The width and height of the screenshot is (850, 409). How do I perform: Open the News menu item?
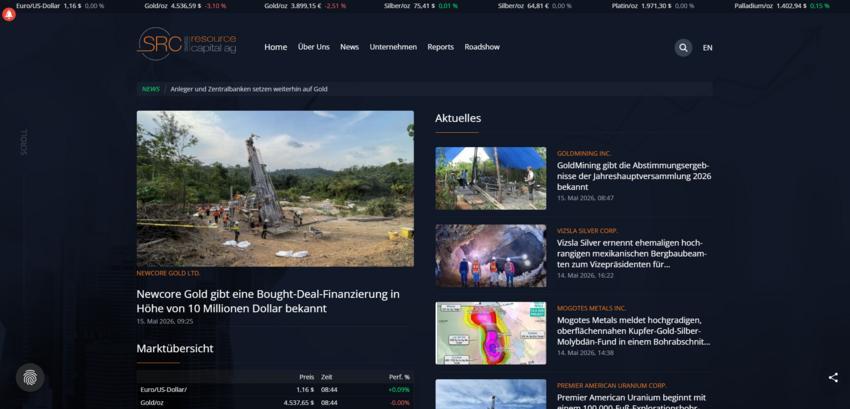coord(349,47)
